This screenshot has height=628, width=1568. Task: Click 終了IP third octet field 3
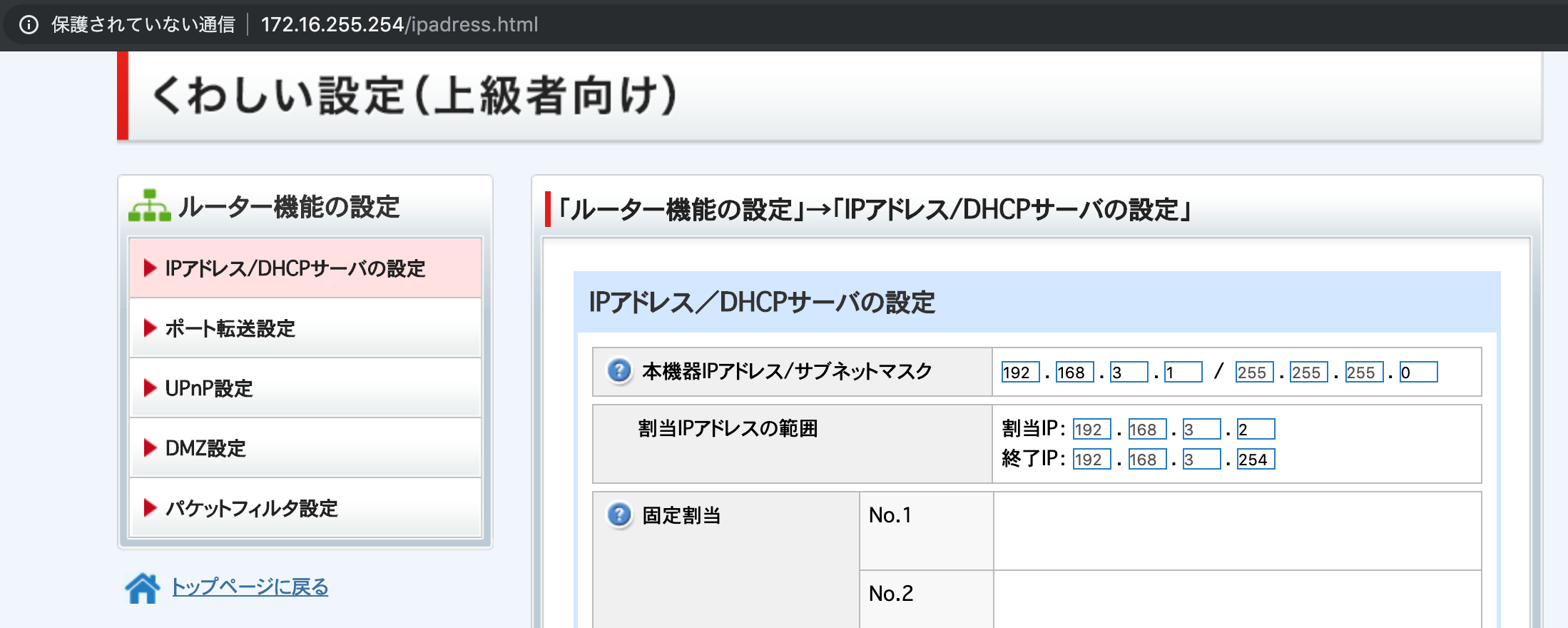point(1201,459)
